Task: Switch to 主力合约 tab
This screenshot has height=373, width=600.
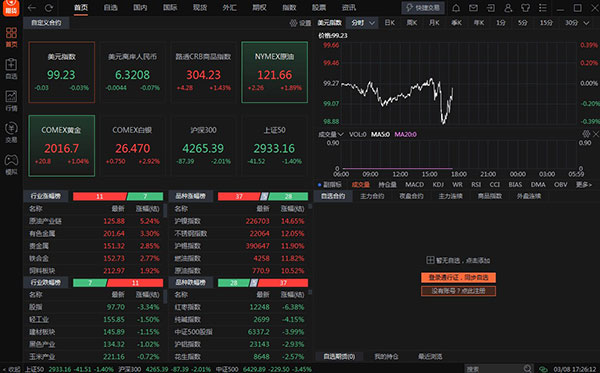Action: point(372,196)
